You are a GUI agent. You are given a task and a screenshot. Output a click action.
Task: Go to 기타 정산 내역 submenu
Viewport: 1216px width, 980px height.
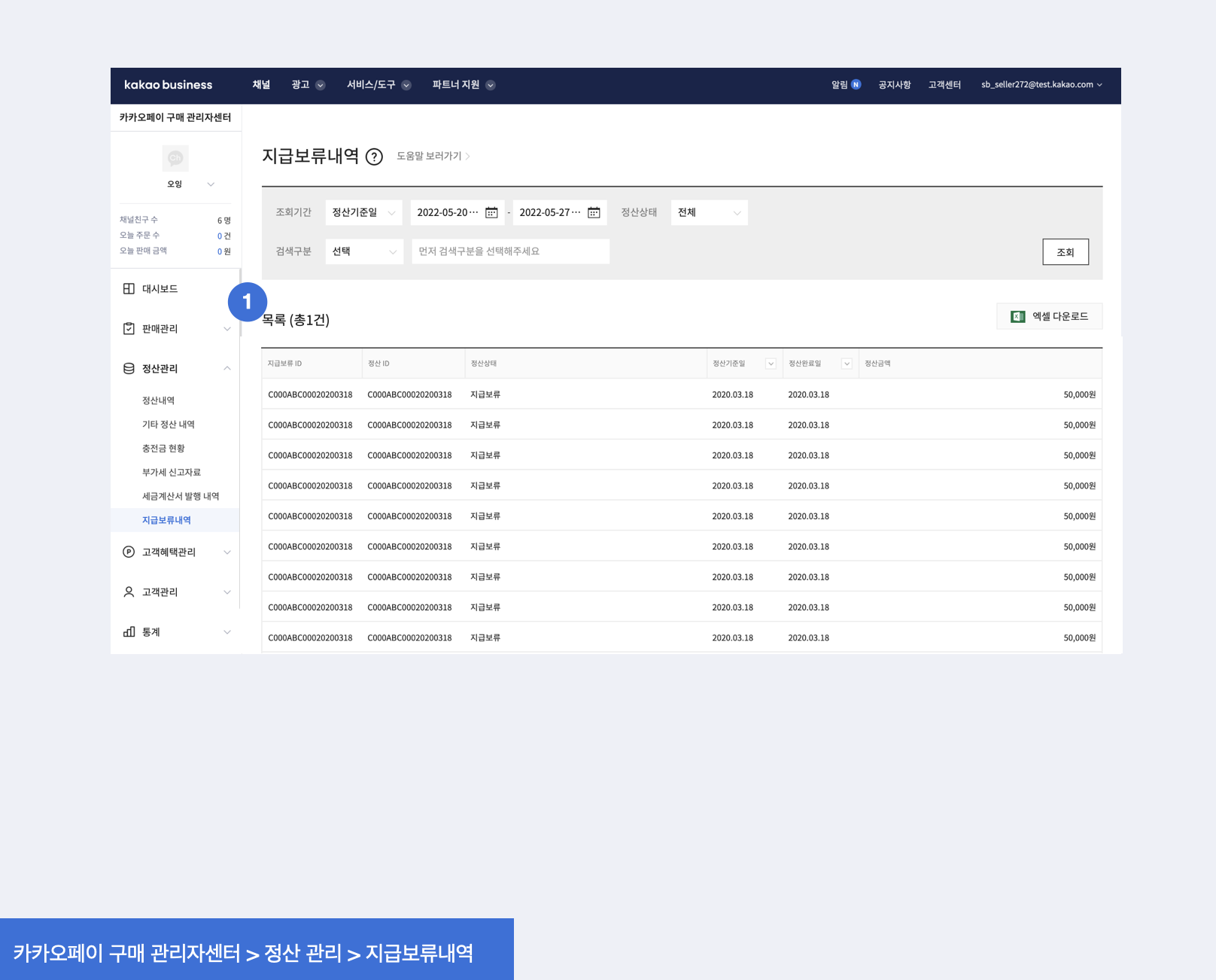pyautogui.click(x=169, y=425)
